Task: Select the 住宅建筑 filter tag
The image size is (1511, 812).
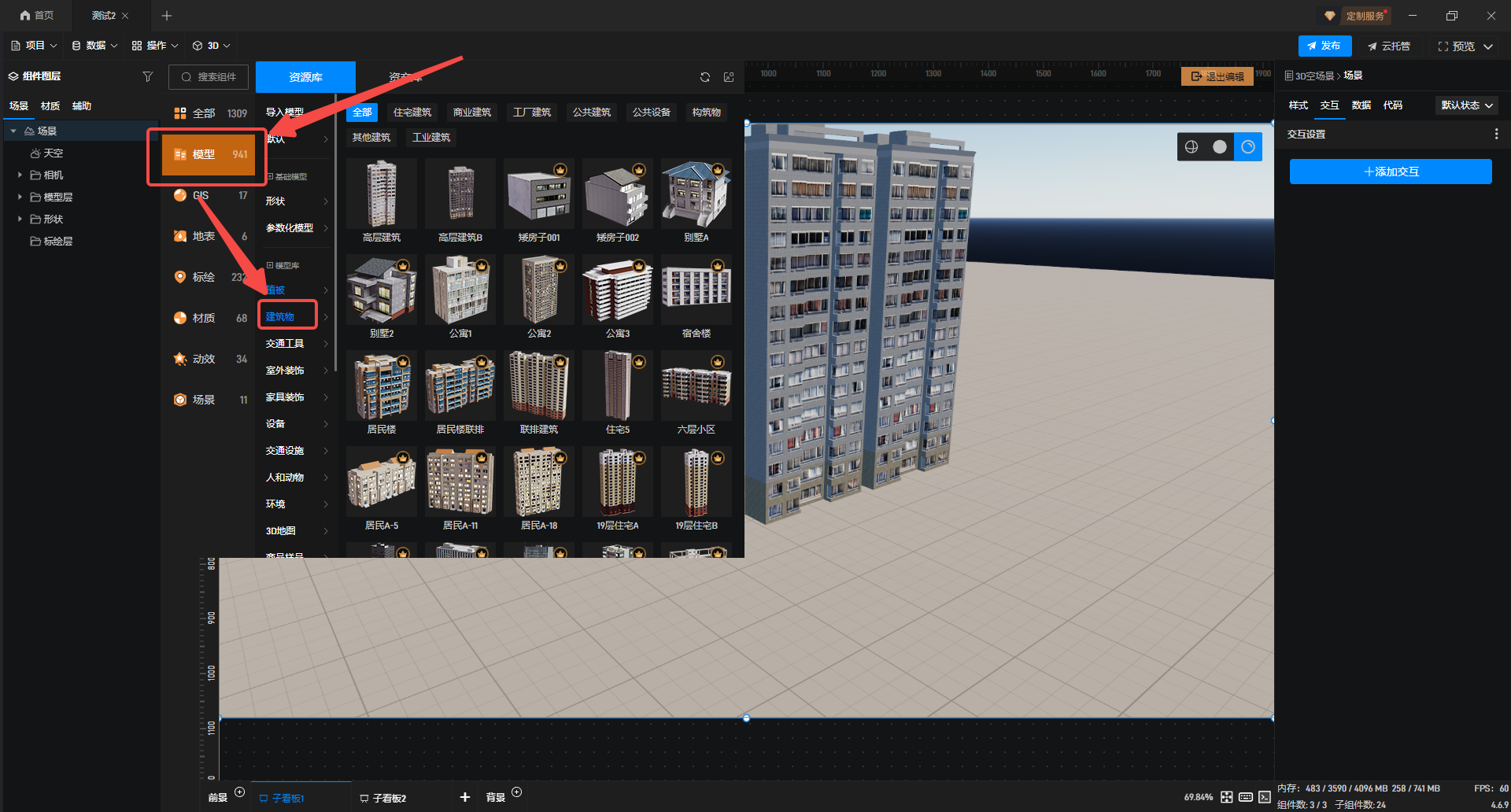Action: (412, 113)
